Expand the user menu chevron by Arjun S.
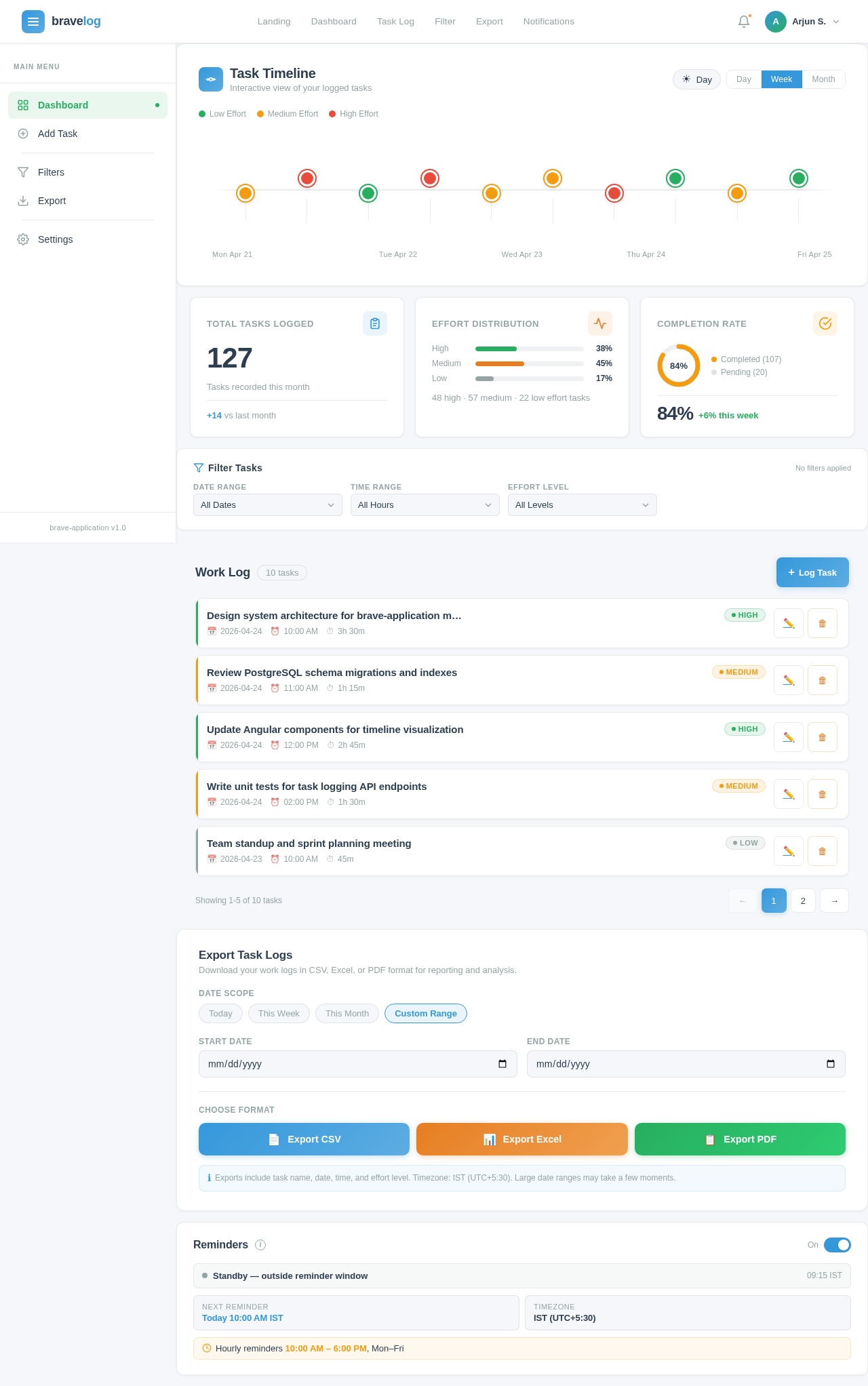 [x=836, y=22]
